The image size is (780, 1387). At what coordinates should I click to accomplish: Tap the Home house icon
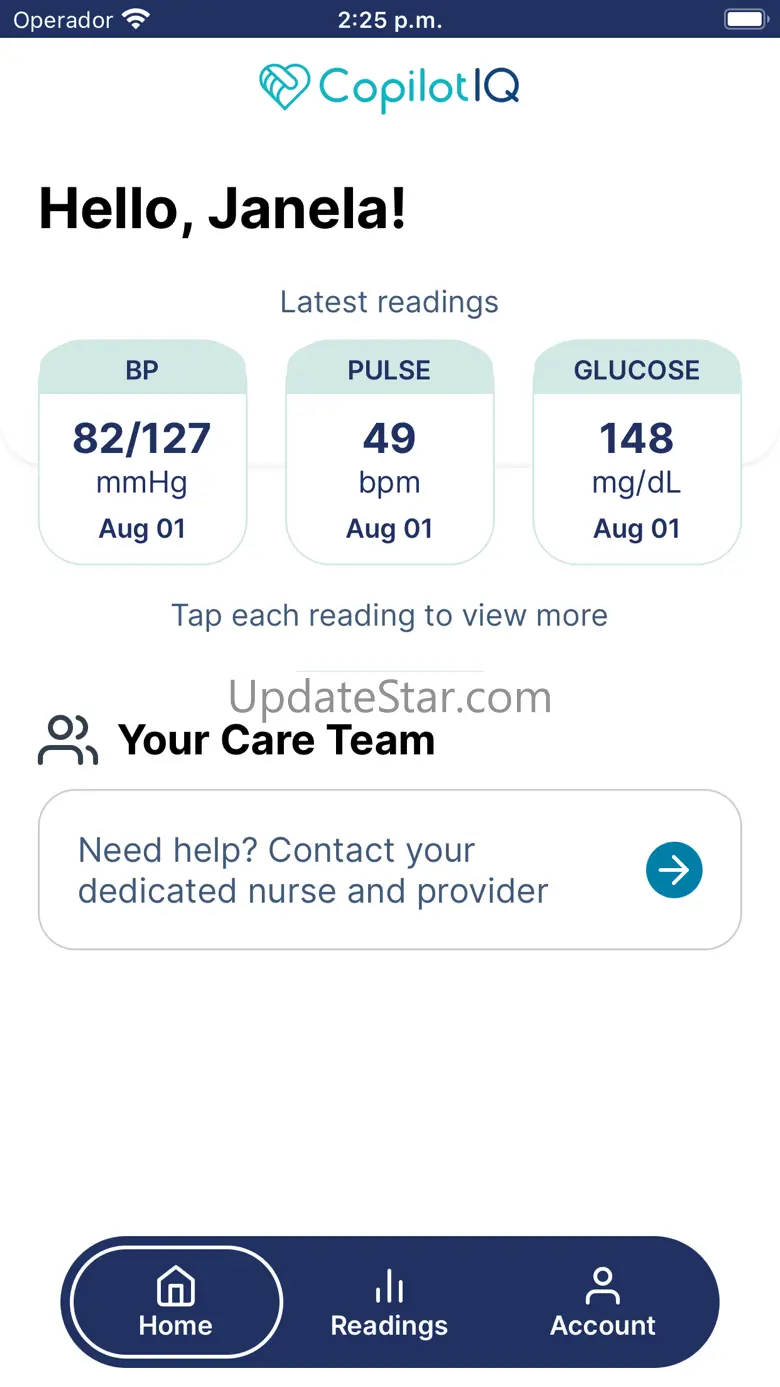tap(176, 1286)
